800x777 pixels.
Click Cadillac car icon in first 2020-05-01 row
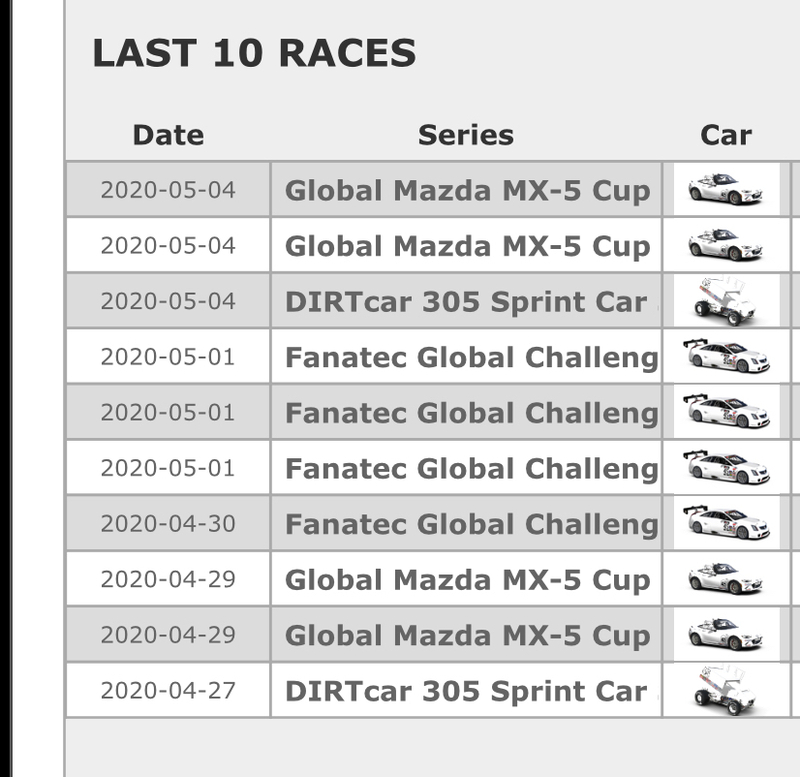(x=727, y=356)
